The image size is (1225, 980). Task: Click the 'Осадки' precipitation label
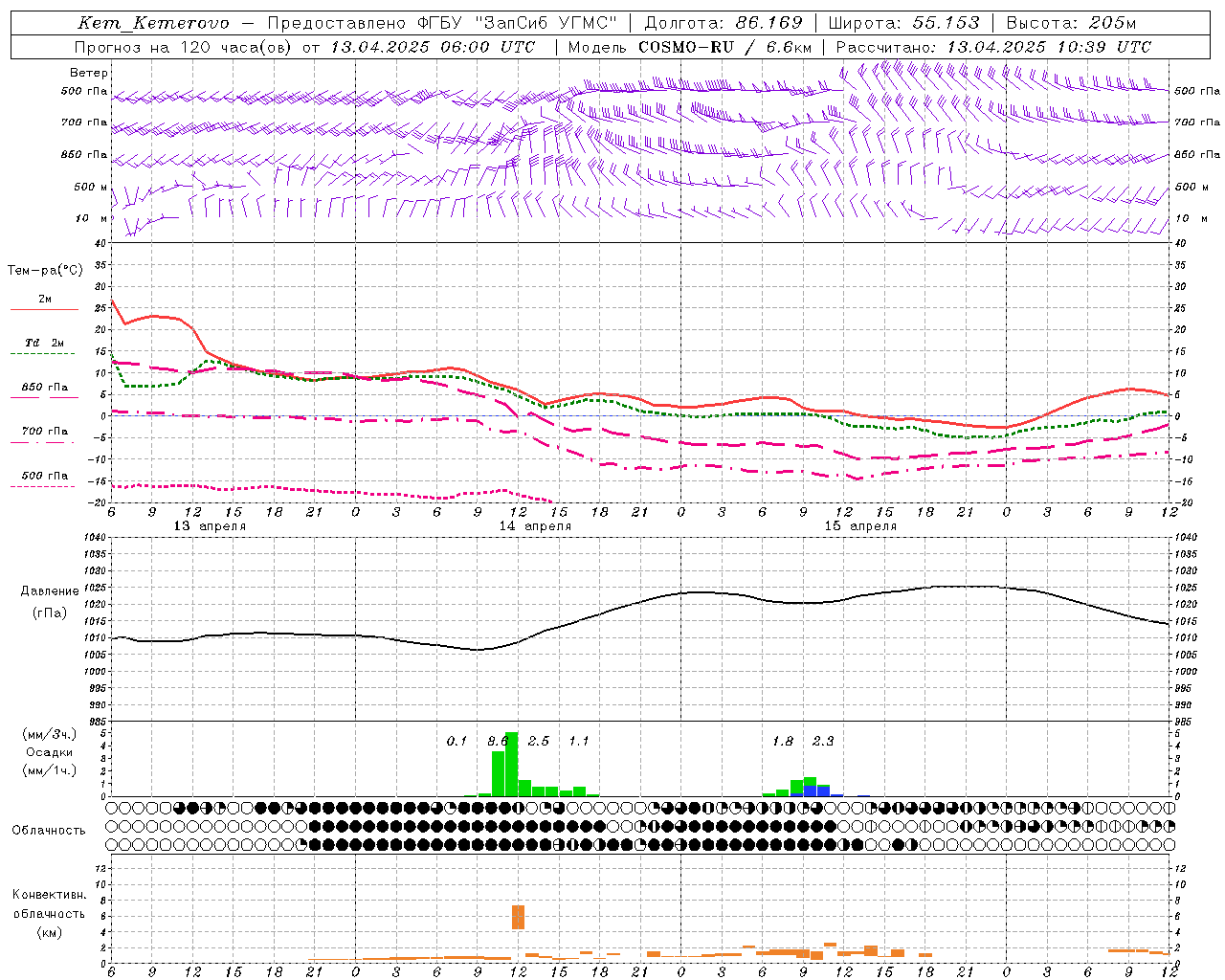50,752
